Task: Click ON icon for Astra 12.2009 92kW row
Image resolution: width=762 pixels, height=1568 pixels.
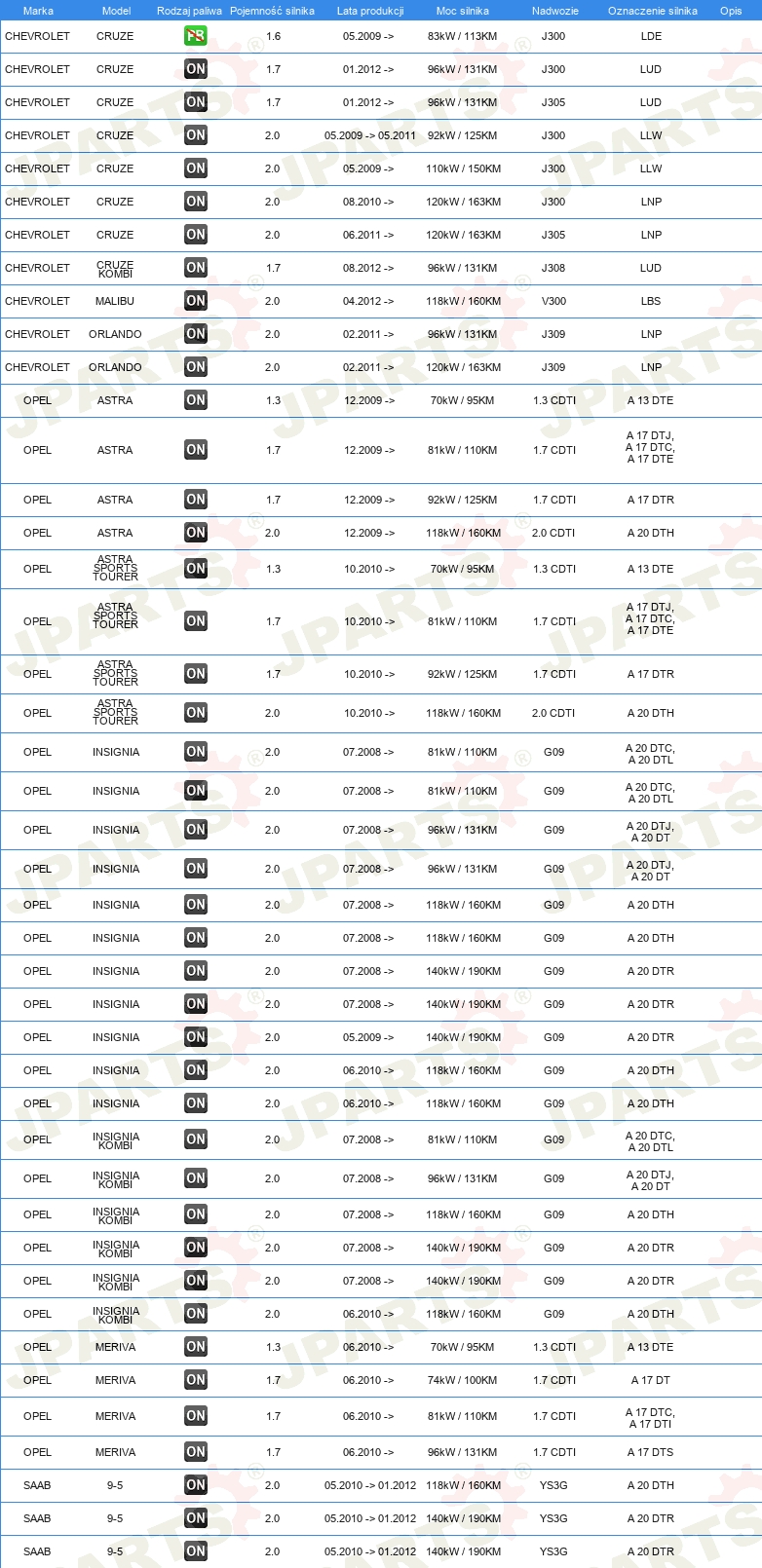Action: coord(196,500)
